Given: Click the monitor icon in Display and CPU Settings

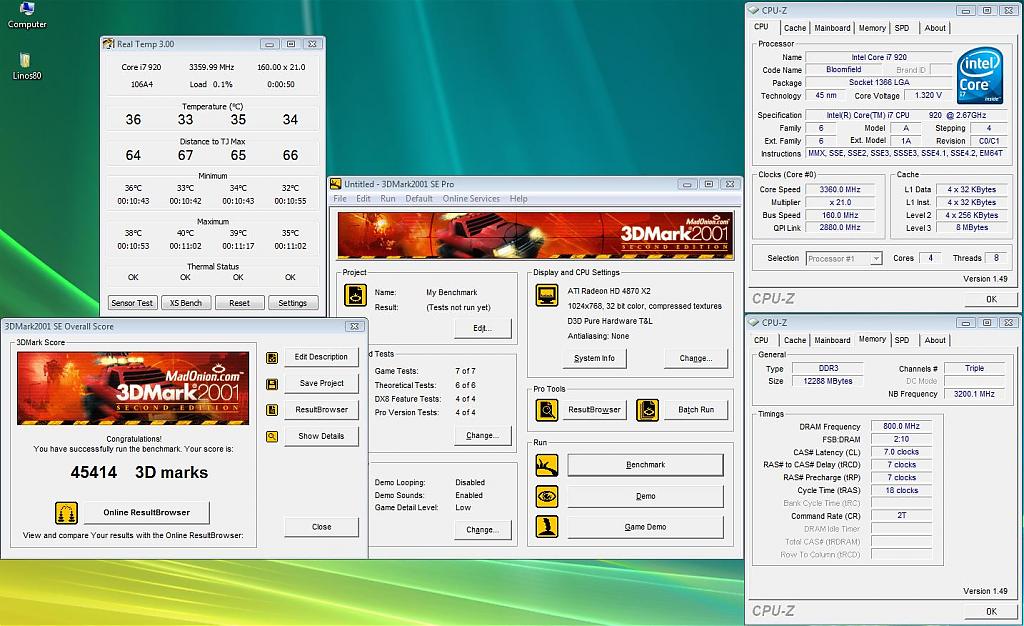Looking at the screenshot, I should [x=547, y=295].
